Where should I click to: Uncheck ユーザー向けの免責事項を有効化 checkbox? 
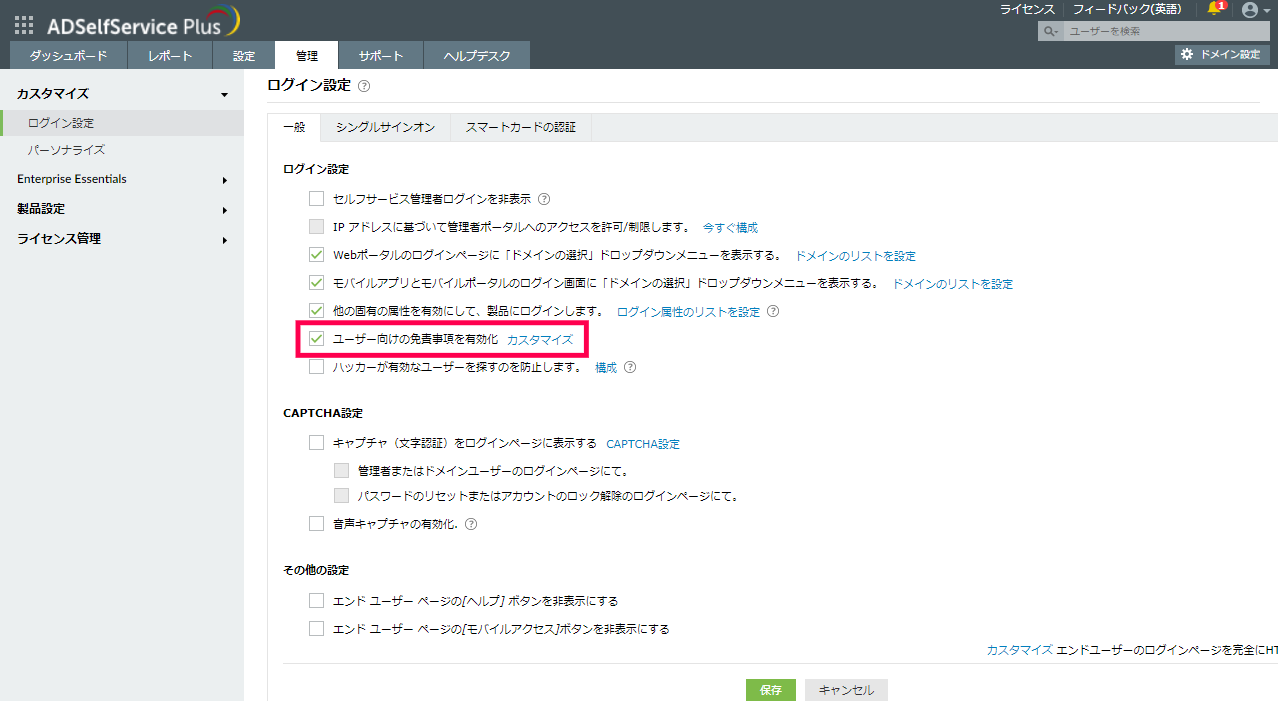pyautogui.click(x=316, y=339)
